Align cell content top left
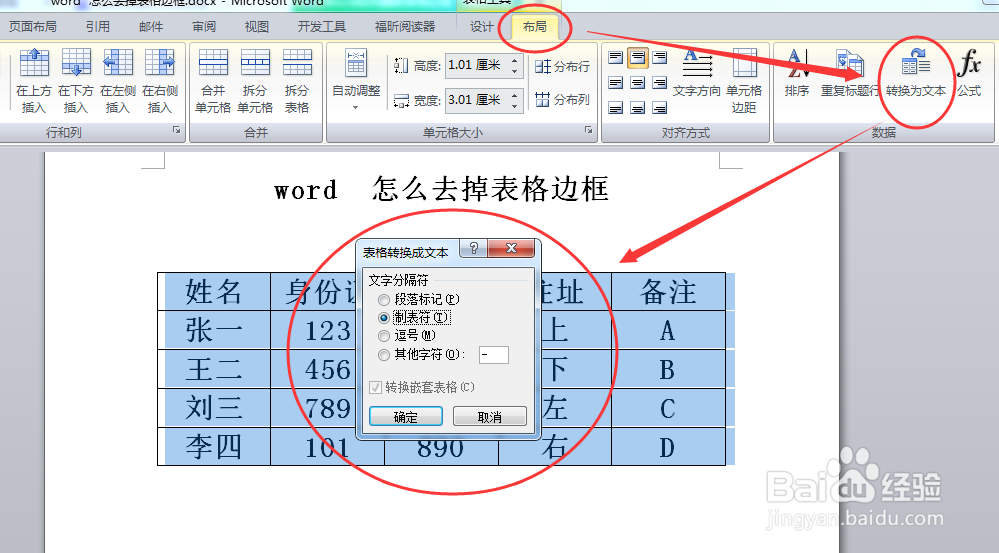The width and height of the screenshot is (999, 553). click(x=615, y=58)
